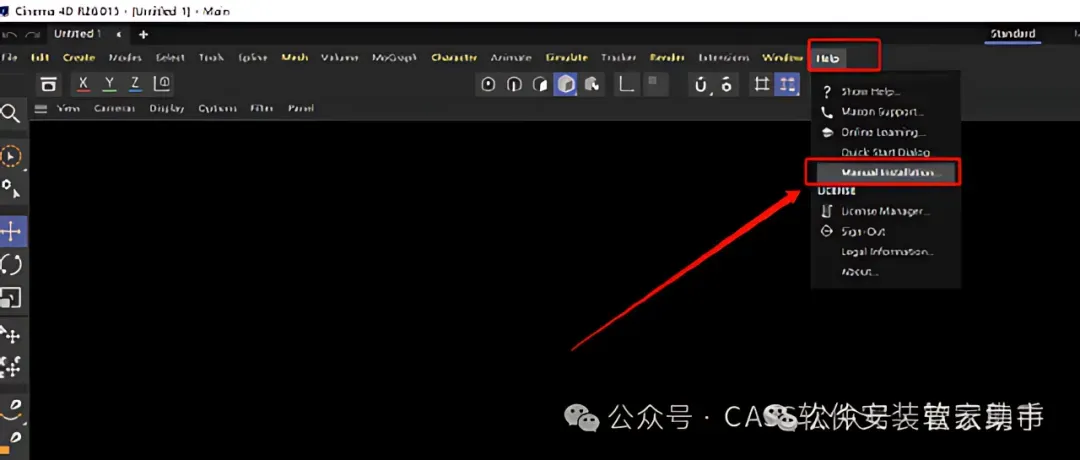Open the Spline menu

pyautogui.click(x=253, y=58)
